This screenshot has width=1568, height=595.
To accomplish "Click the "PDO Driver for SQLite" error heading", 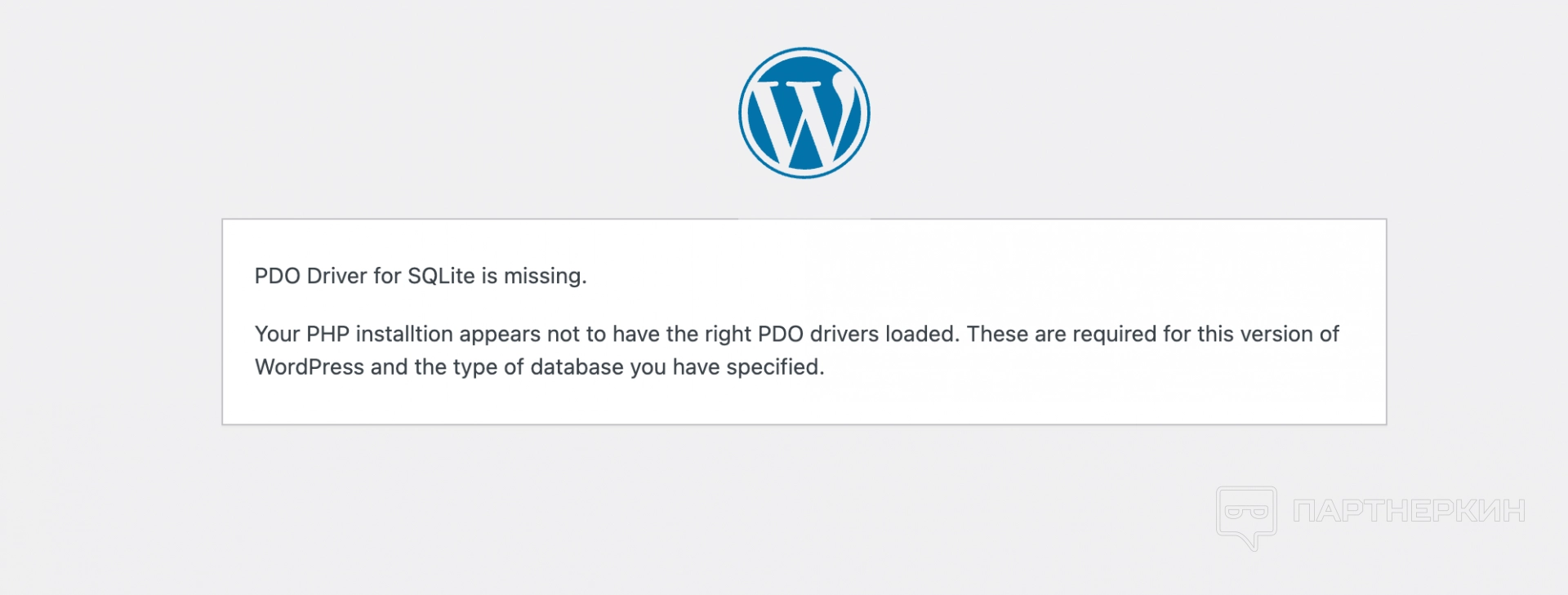I will click(420, 276).
